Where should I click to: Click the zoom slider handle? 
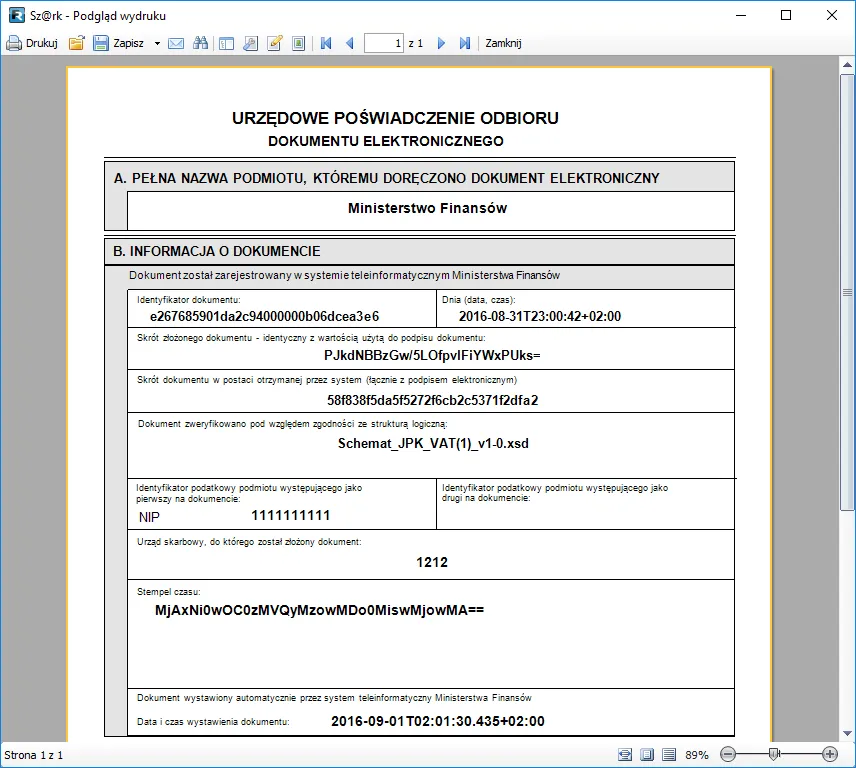[773, 754]
